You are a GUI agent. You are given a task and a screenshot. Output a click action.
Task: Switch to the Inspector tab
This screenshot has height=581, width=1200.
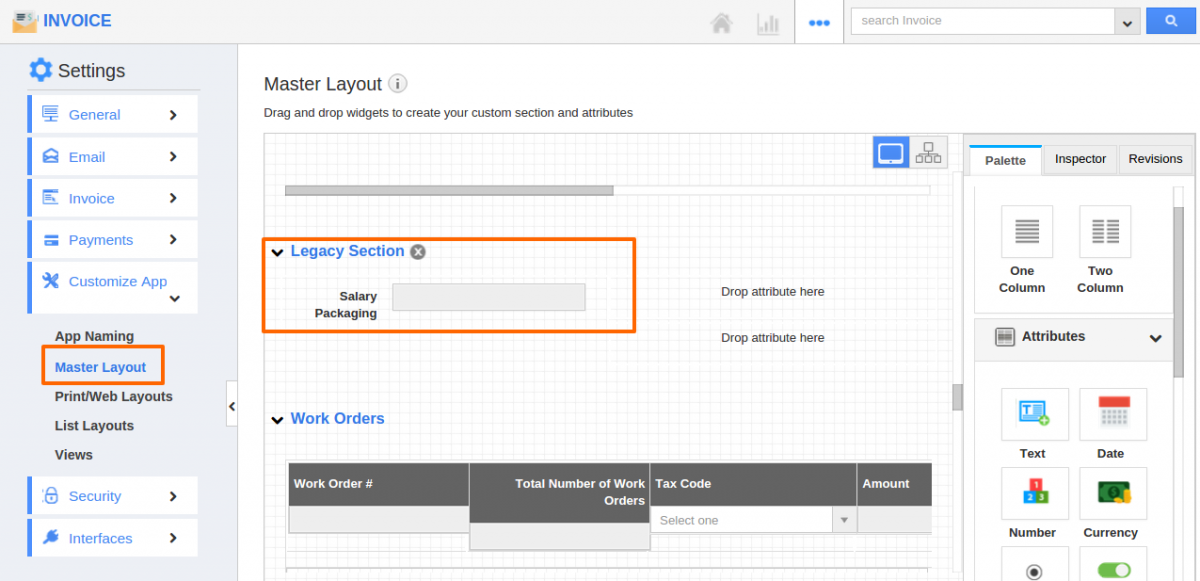click(1080, 159)
